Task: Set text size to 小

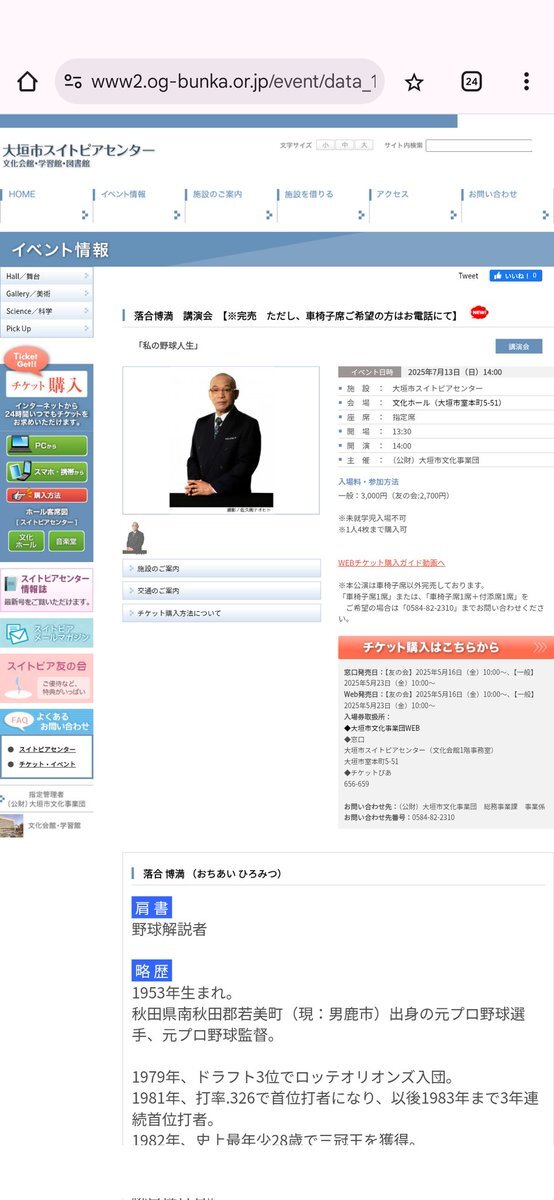Action: (x=325, y=146)
